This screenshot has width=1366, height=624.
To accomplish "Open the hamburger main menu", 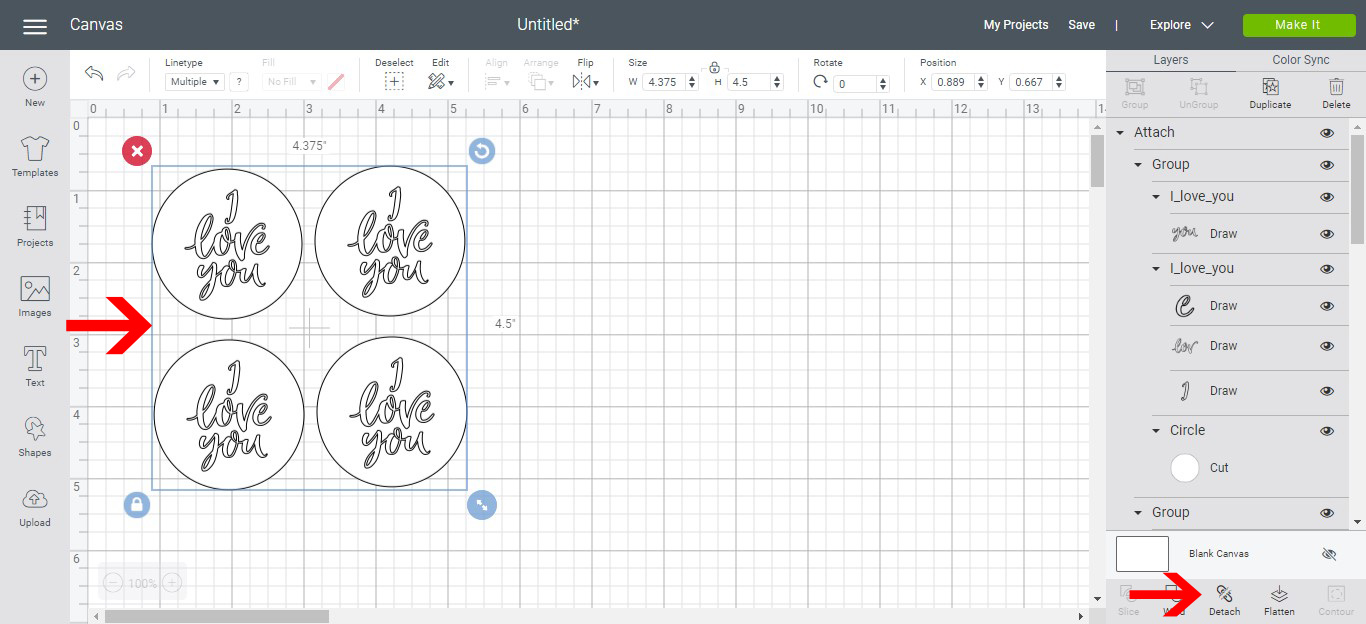I will coord(35,25).
